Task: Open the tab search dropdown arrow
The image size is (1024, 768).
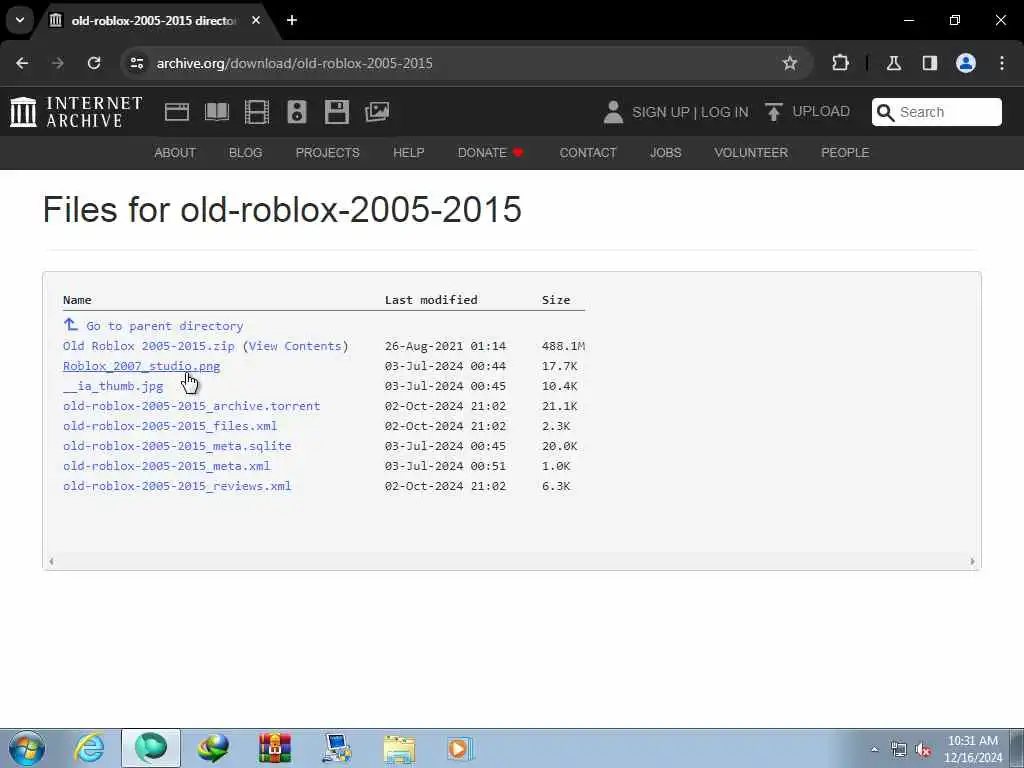Action: point(20,20)
